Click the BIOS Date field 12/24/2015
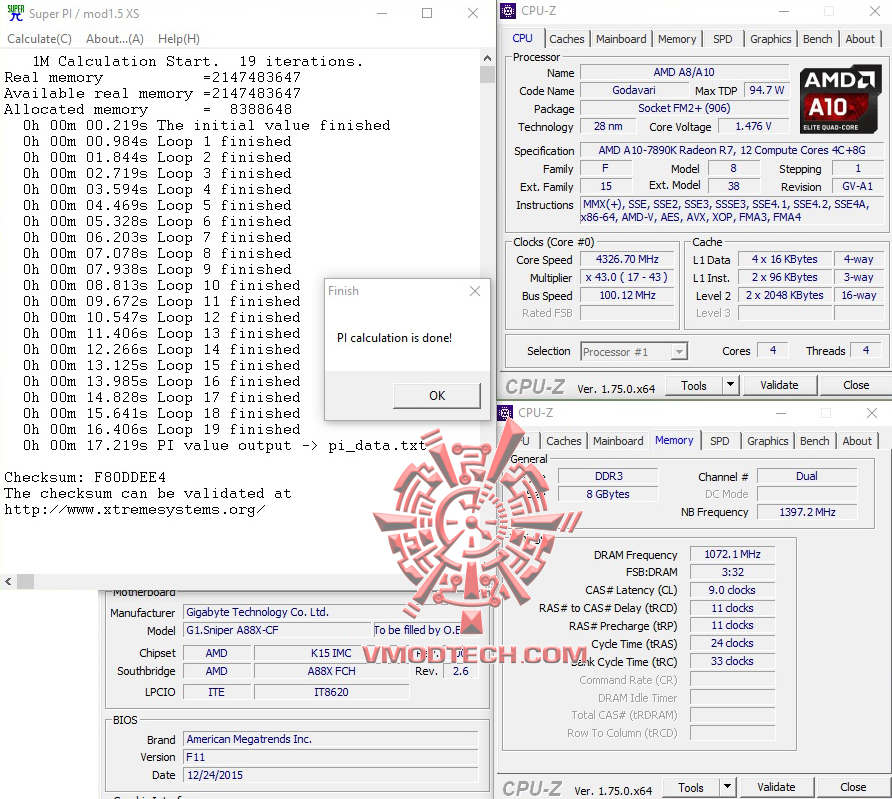This screenshot has height=799, width=892. pyautogui.click(x=331, y=775)
